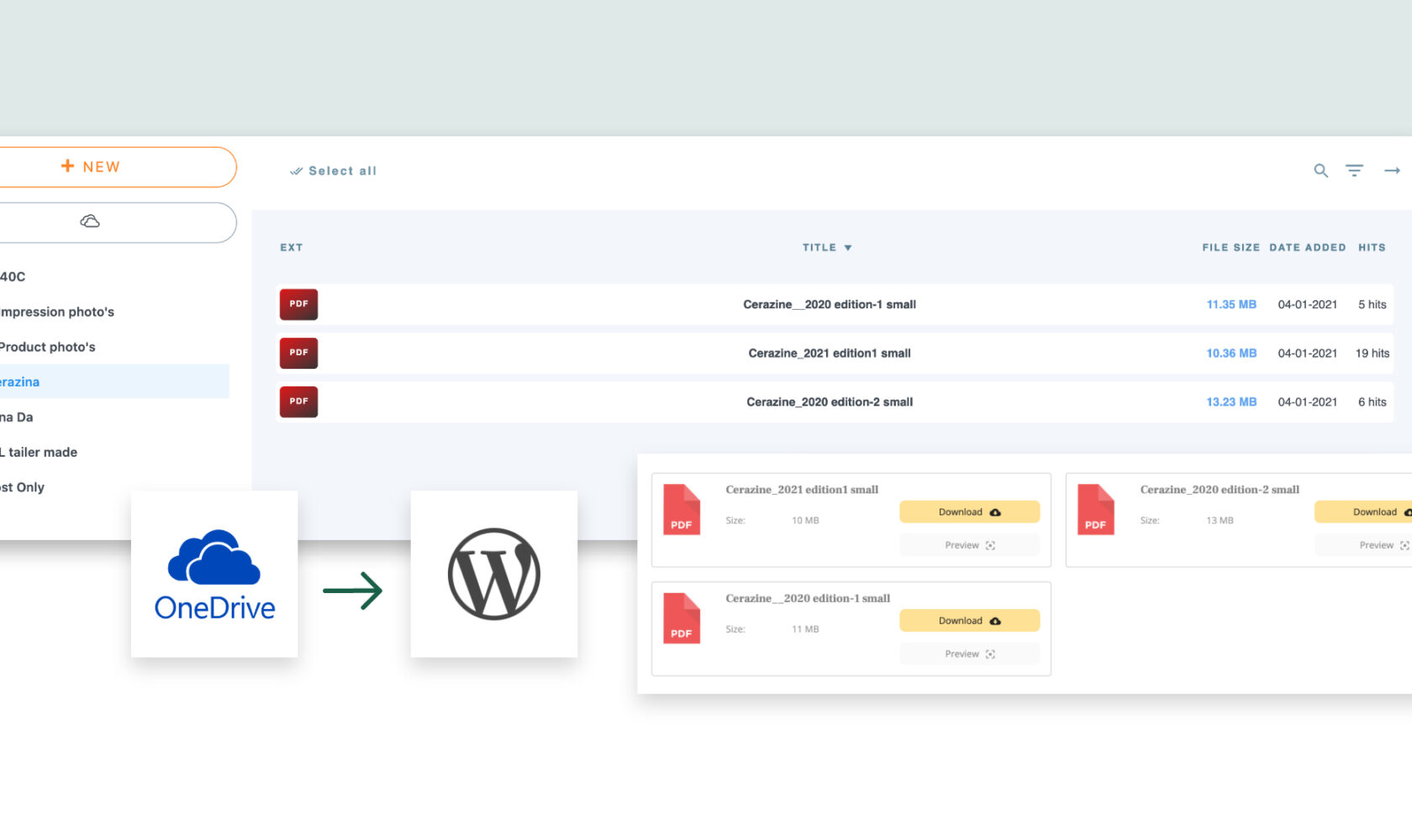This screenshot has width=1412, height=840.
Task: Click the filter icon in the top toolbar
Action: [1355, 171]
